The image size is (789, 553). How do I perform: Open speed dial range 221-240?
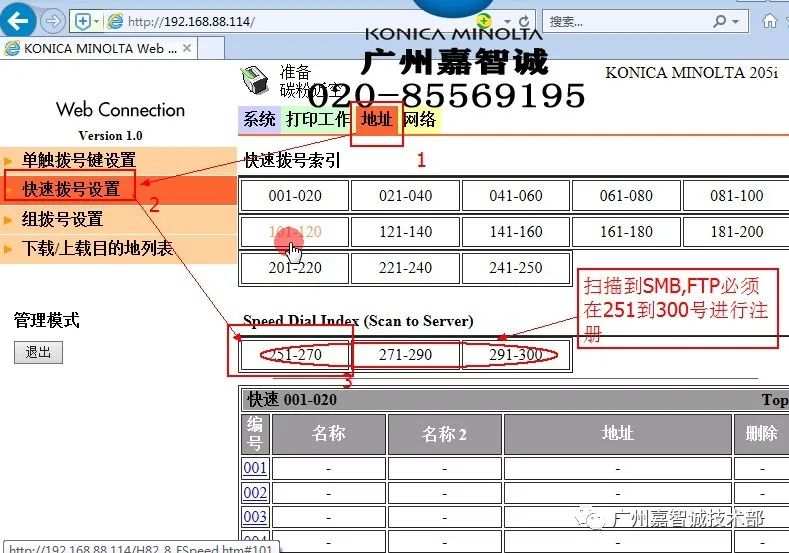tap(406, 268)
